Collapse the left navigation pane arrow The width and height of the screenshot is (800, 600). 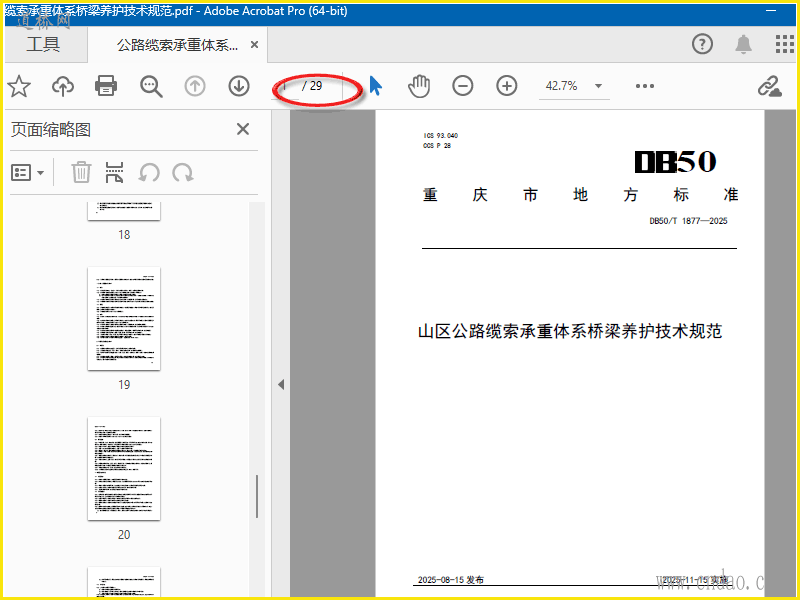(281, 385)
